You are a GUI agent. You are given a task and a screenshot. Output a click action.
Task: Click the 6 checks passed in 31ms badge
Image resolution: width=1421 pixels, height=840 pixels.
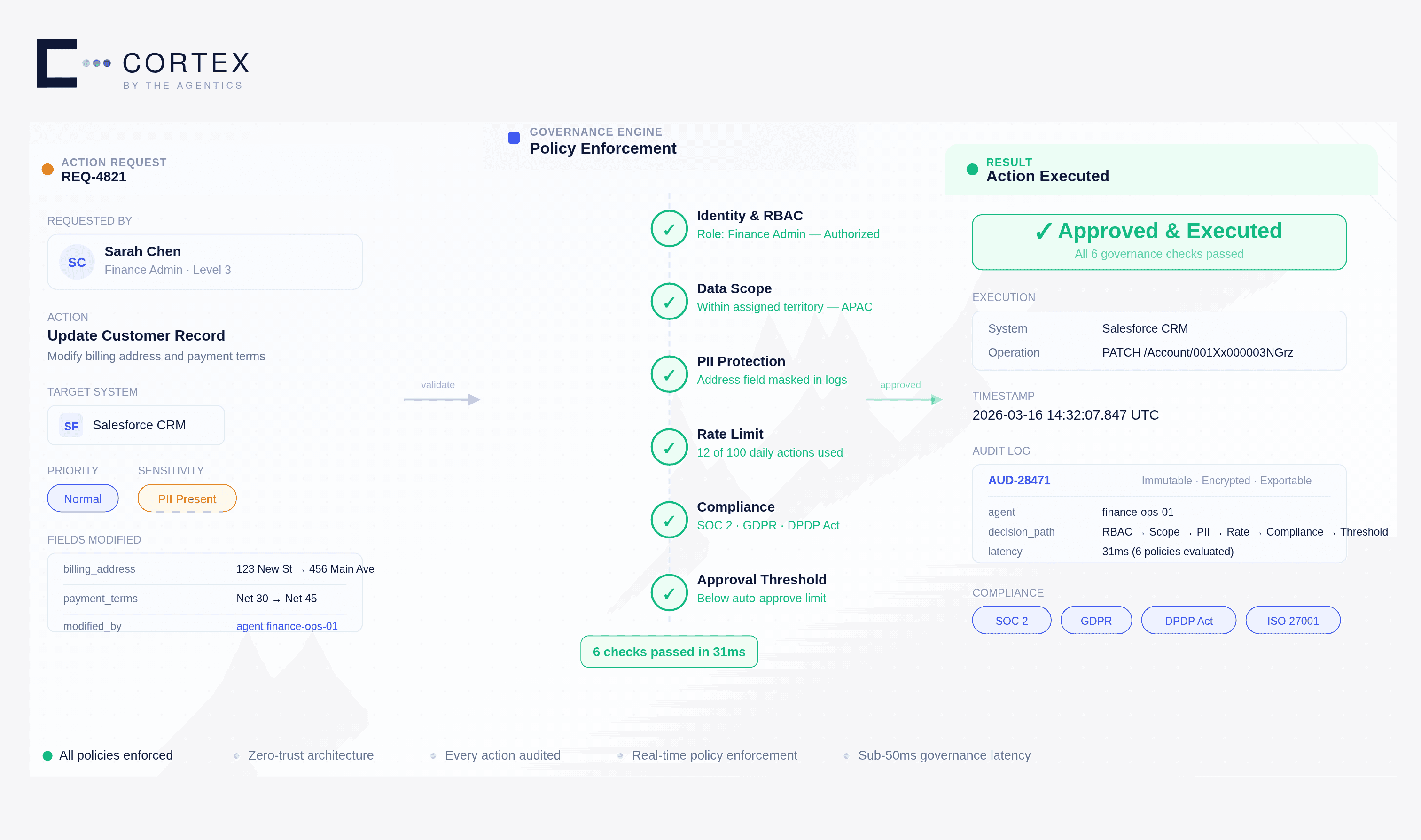669,652
